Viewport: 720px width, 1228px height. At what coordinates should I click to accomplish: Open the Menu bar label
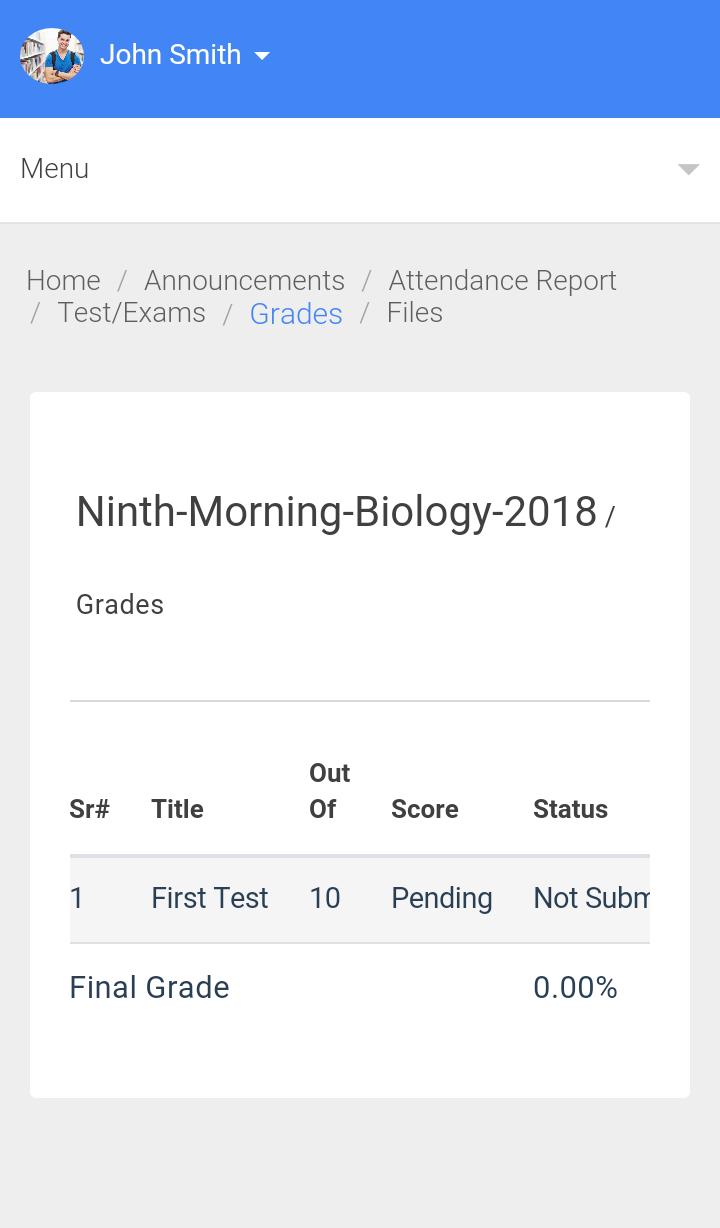[55, 168]
